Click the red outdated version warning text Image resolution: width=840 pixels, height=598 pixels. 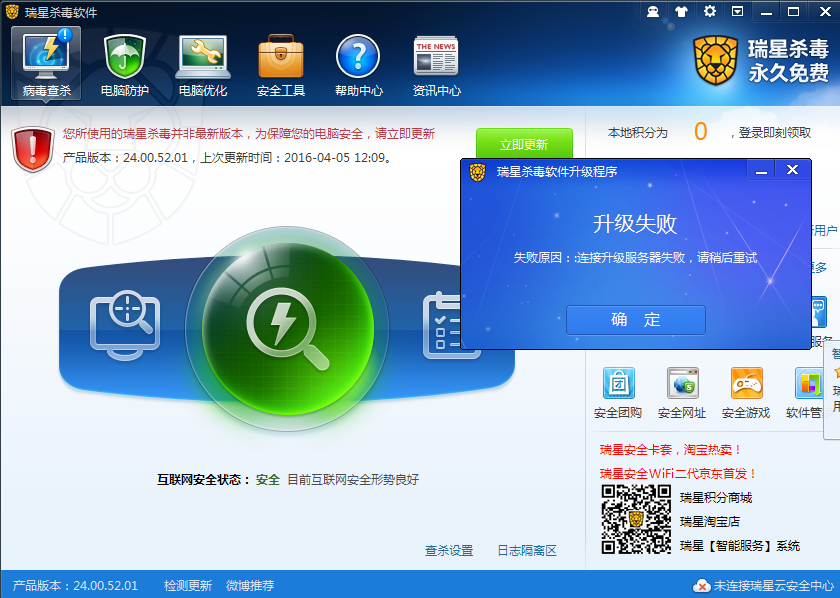click(249, 133)
